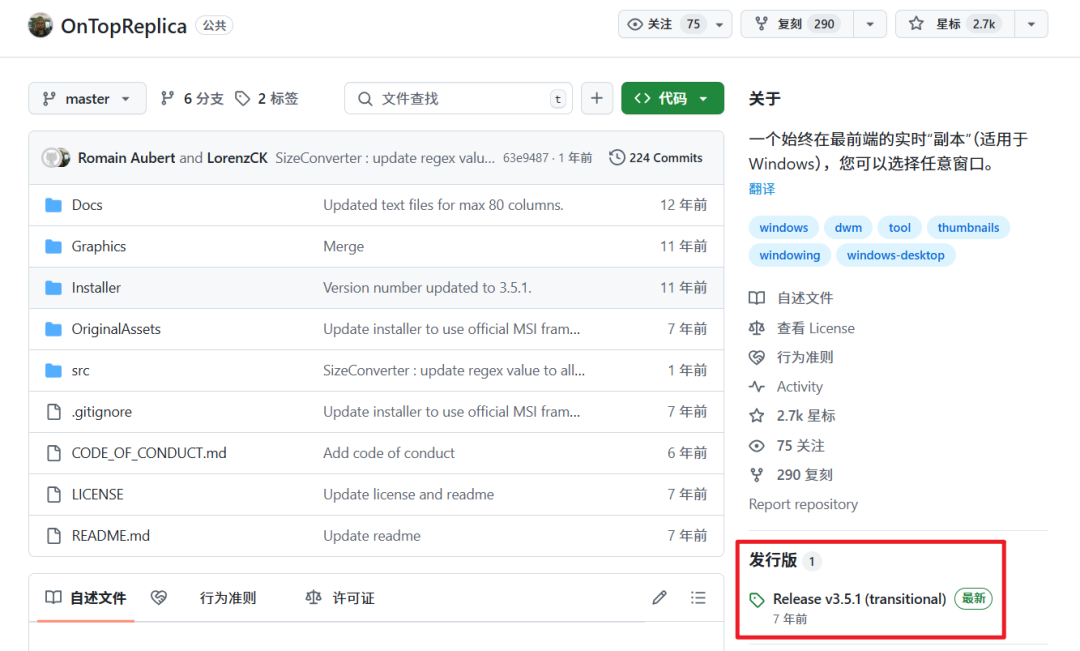Open Romain Aubert author link
The height and width of the screenshot is (651, 1080).
click(x=126, y=158)
